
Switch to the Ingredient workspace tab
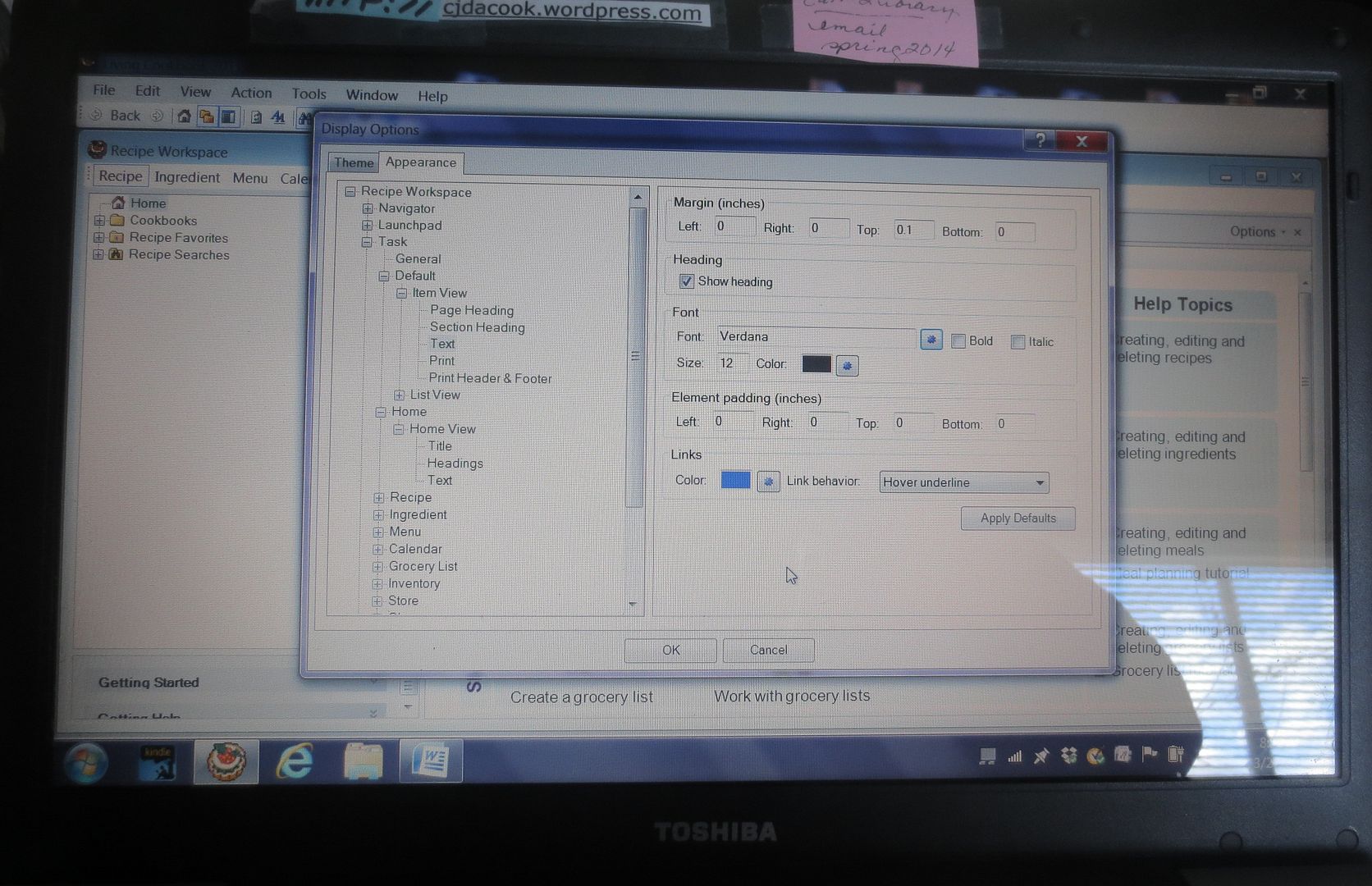coord(187,177)
